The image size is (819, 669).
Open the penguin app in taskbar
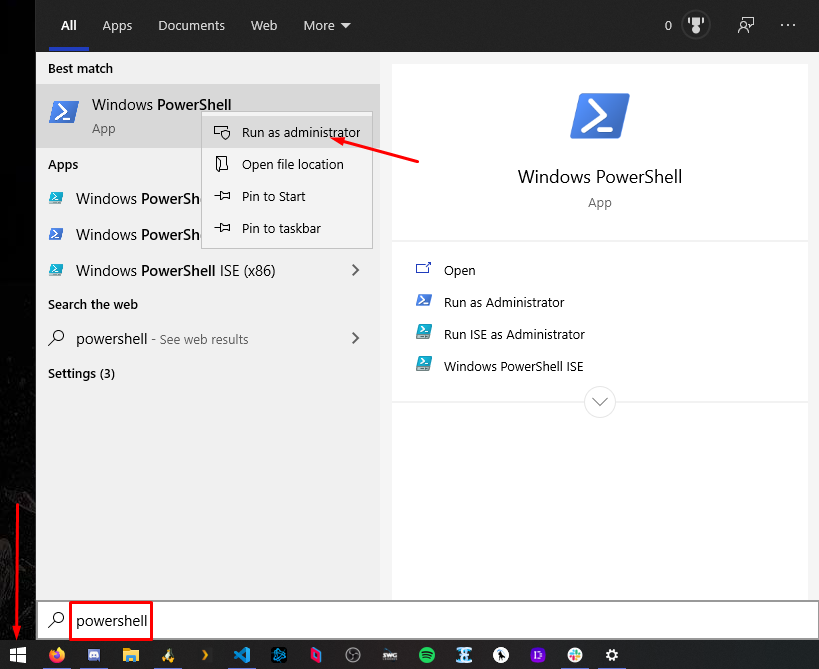[x=168, y=655]
